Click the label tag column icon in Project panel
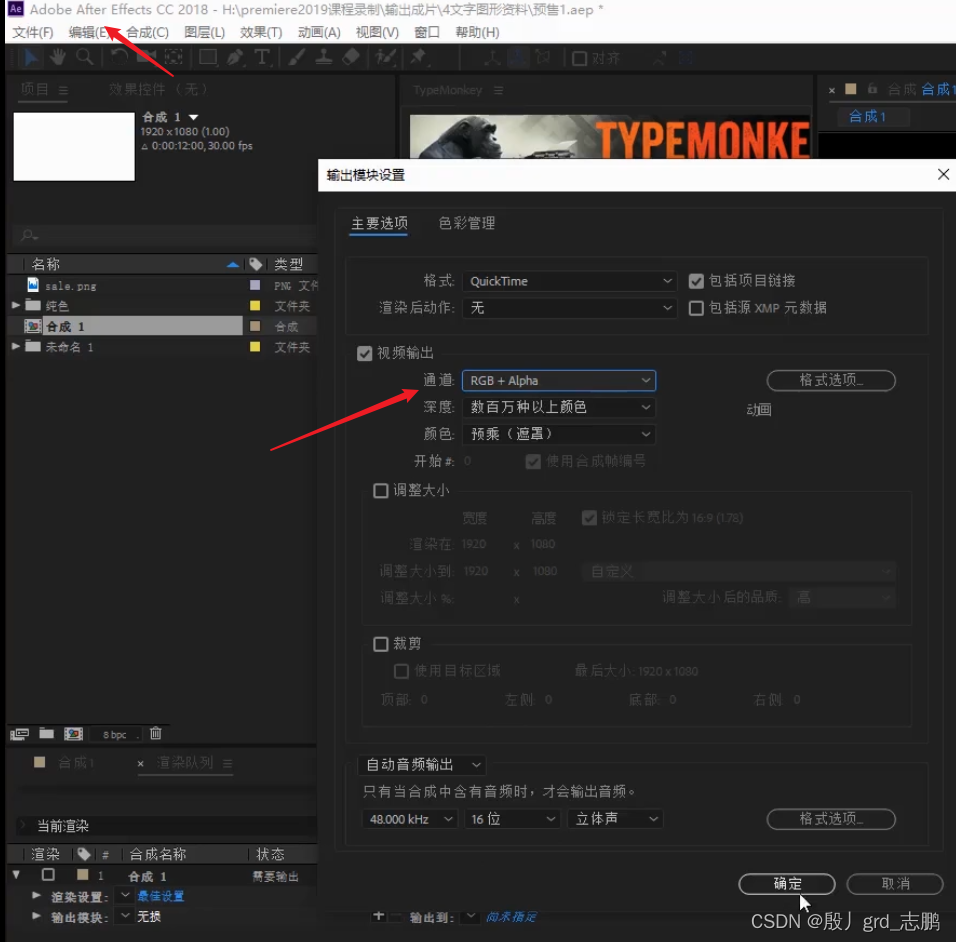956x942 pixels. (x=256, y=264)
